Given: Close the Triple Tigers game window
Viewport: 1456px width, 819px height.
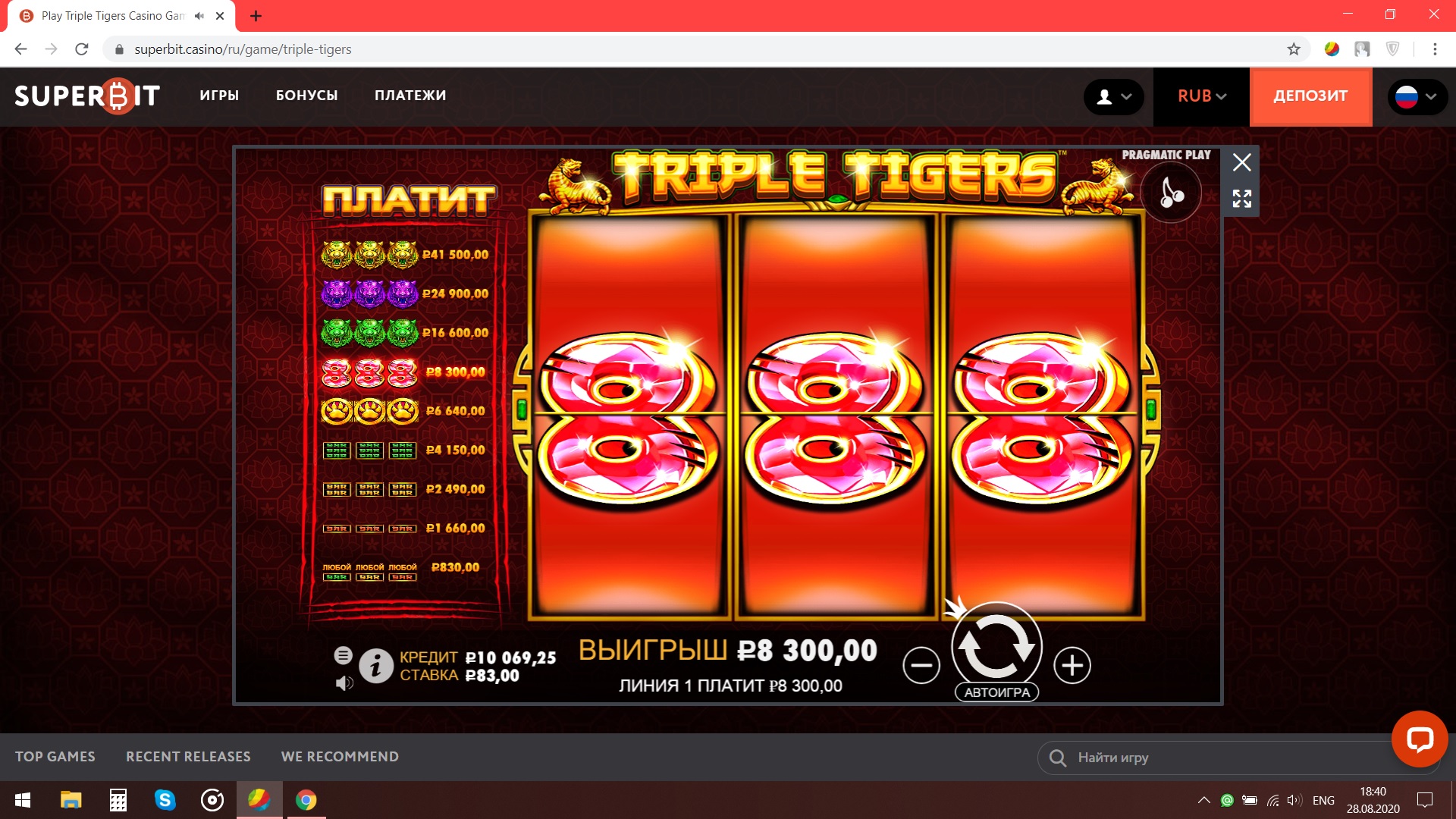Looking at the screenshot, I should (1241, 162).
